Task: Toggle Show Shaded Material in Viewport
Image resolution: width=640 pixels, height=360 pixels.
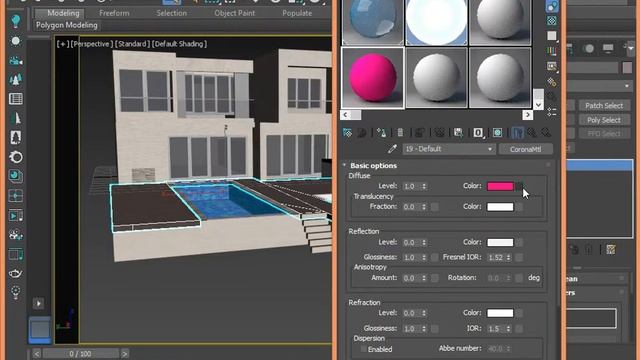Action: 498,133
